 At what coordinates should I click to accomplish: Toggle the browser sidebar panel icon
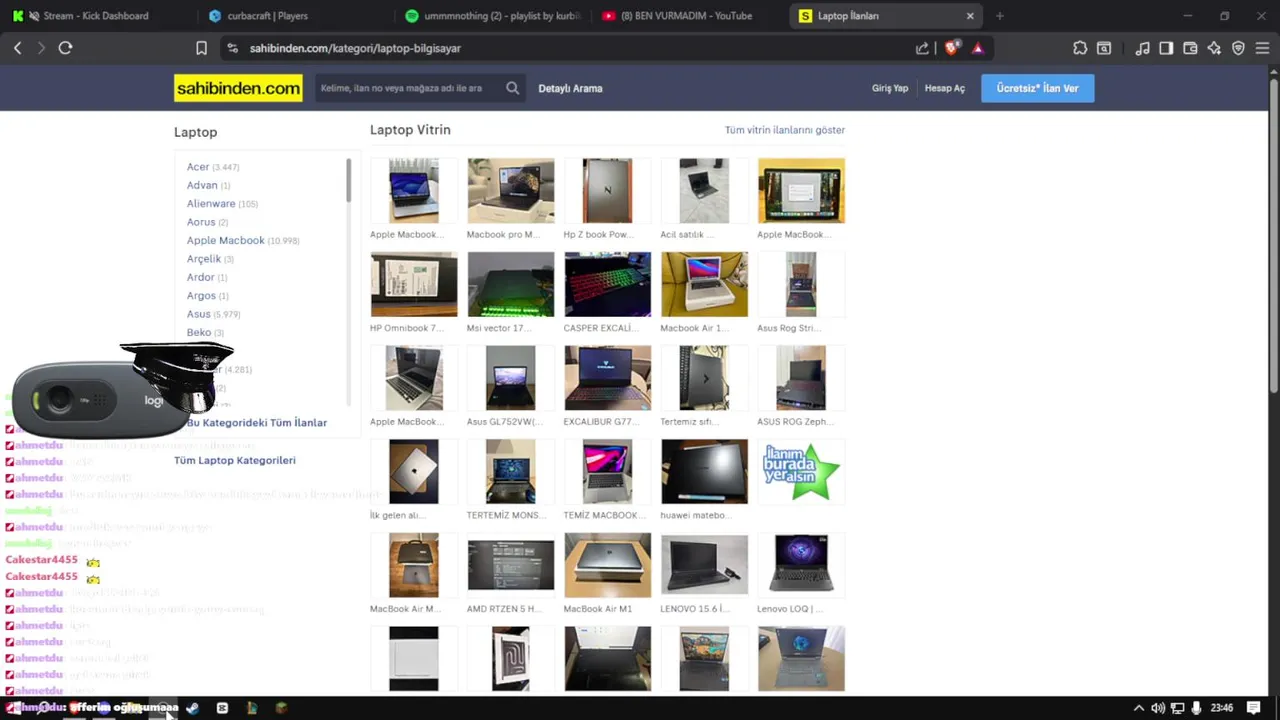coord(1166,48)
